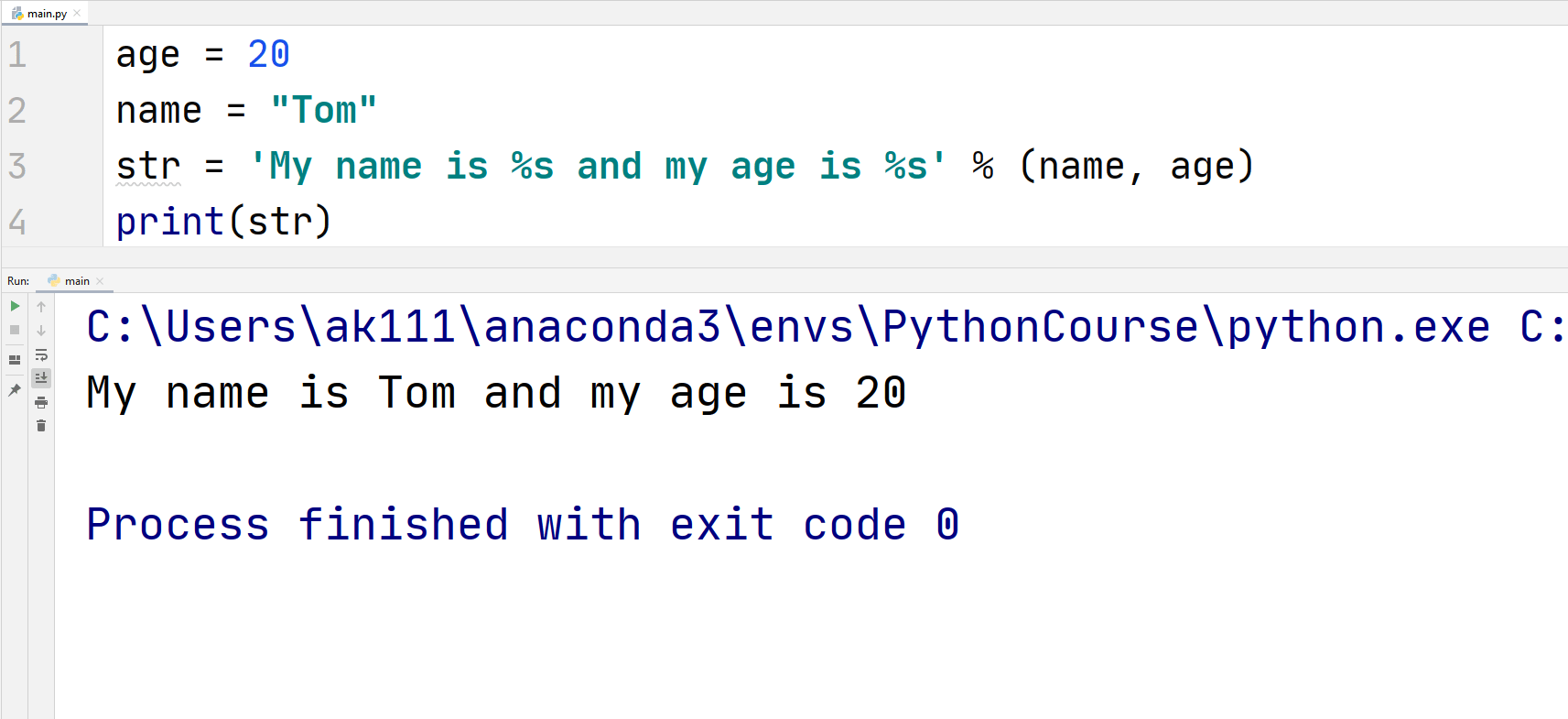
Task: Click line number 2 in the gutter
Action: [x=17, y=111]
